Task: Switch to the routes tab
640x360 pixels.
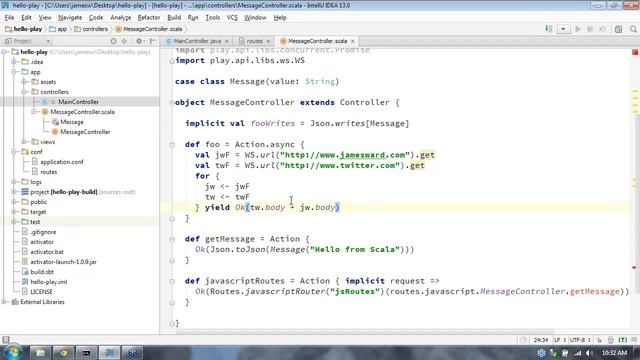Action: click(x=254, y=41)
